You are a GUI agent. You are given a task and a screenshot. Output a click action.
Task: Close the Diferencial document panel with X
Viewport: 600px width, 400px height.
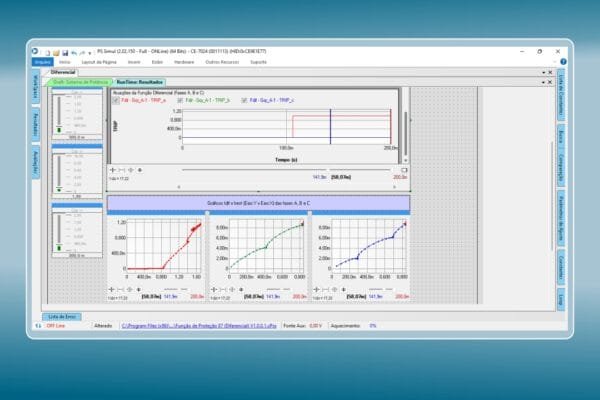[x=550, y=73]
